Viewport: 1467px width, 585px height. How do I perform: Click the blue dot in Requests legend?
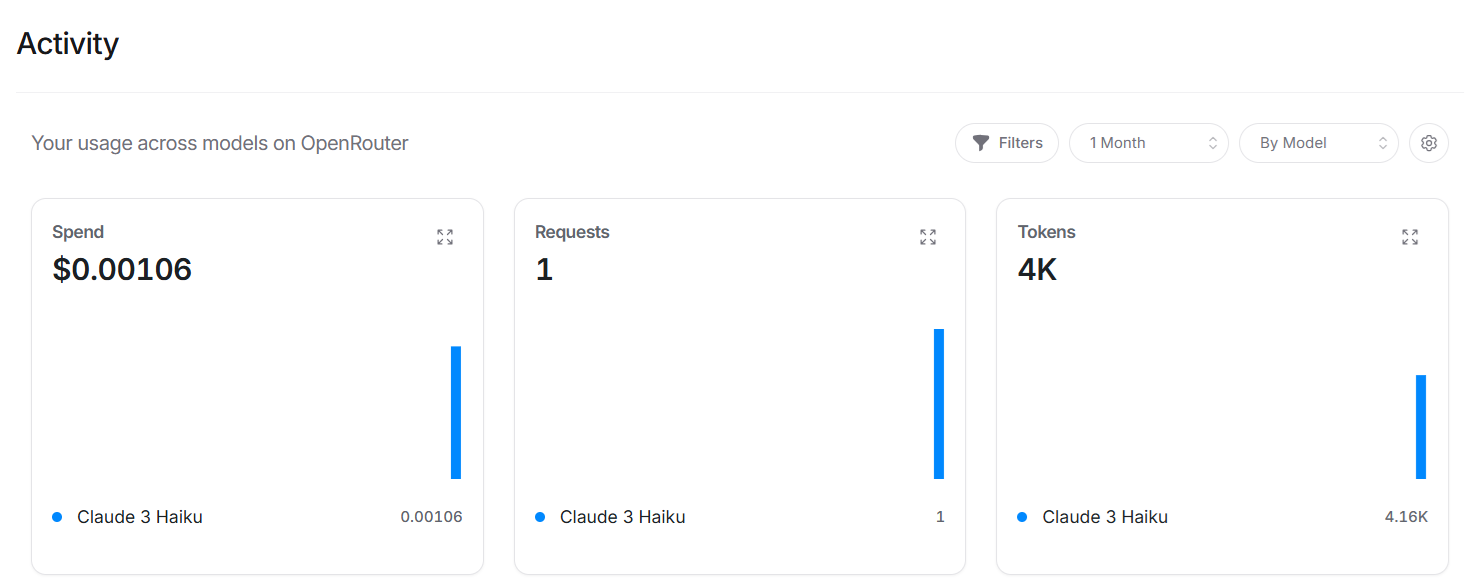pos(540,517)
